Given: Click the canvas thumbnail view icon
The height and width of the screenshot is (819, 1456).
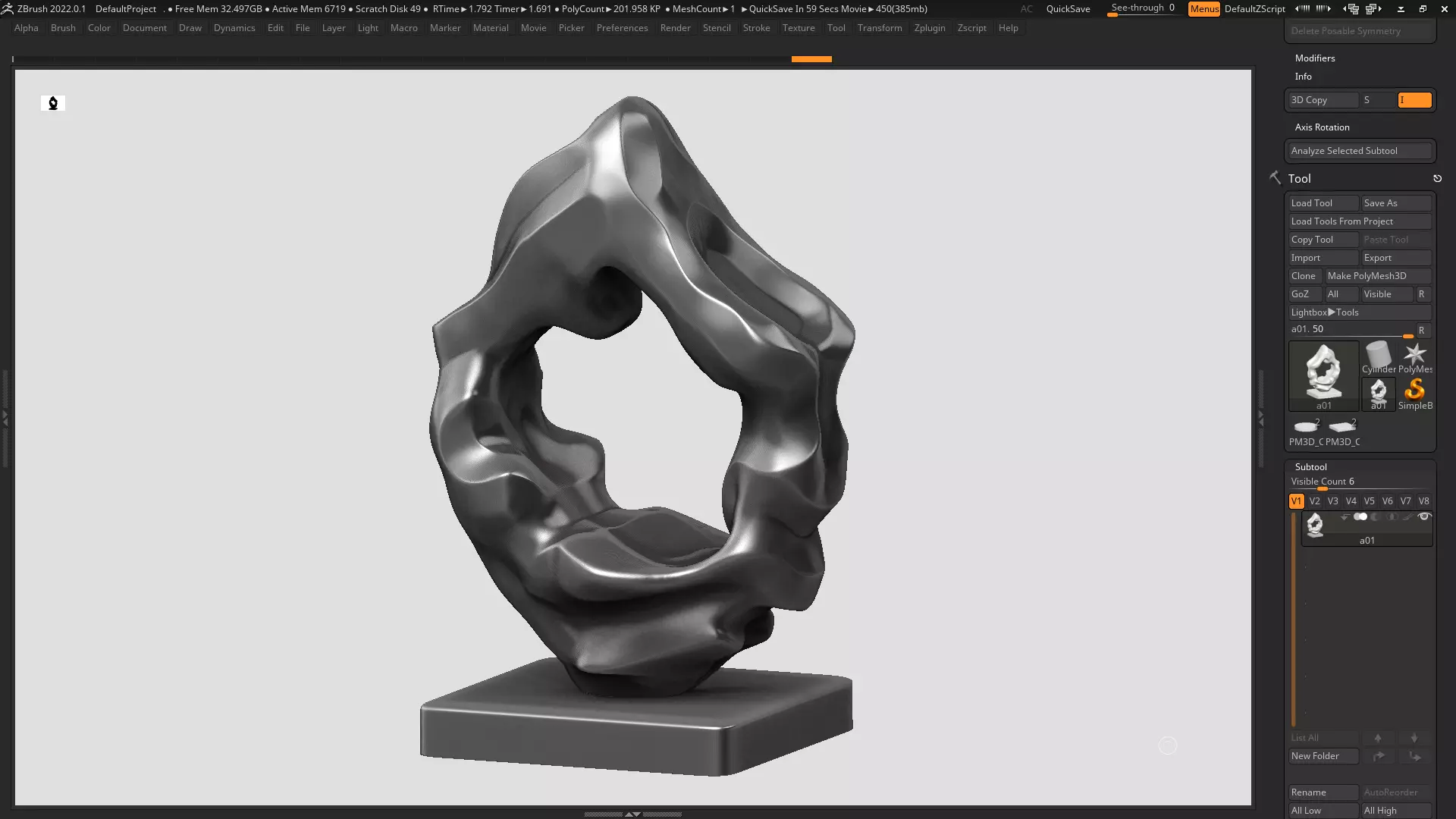Looking at the screenshot, I should pos(53,103).
